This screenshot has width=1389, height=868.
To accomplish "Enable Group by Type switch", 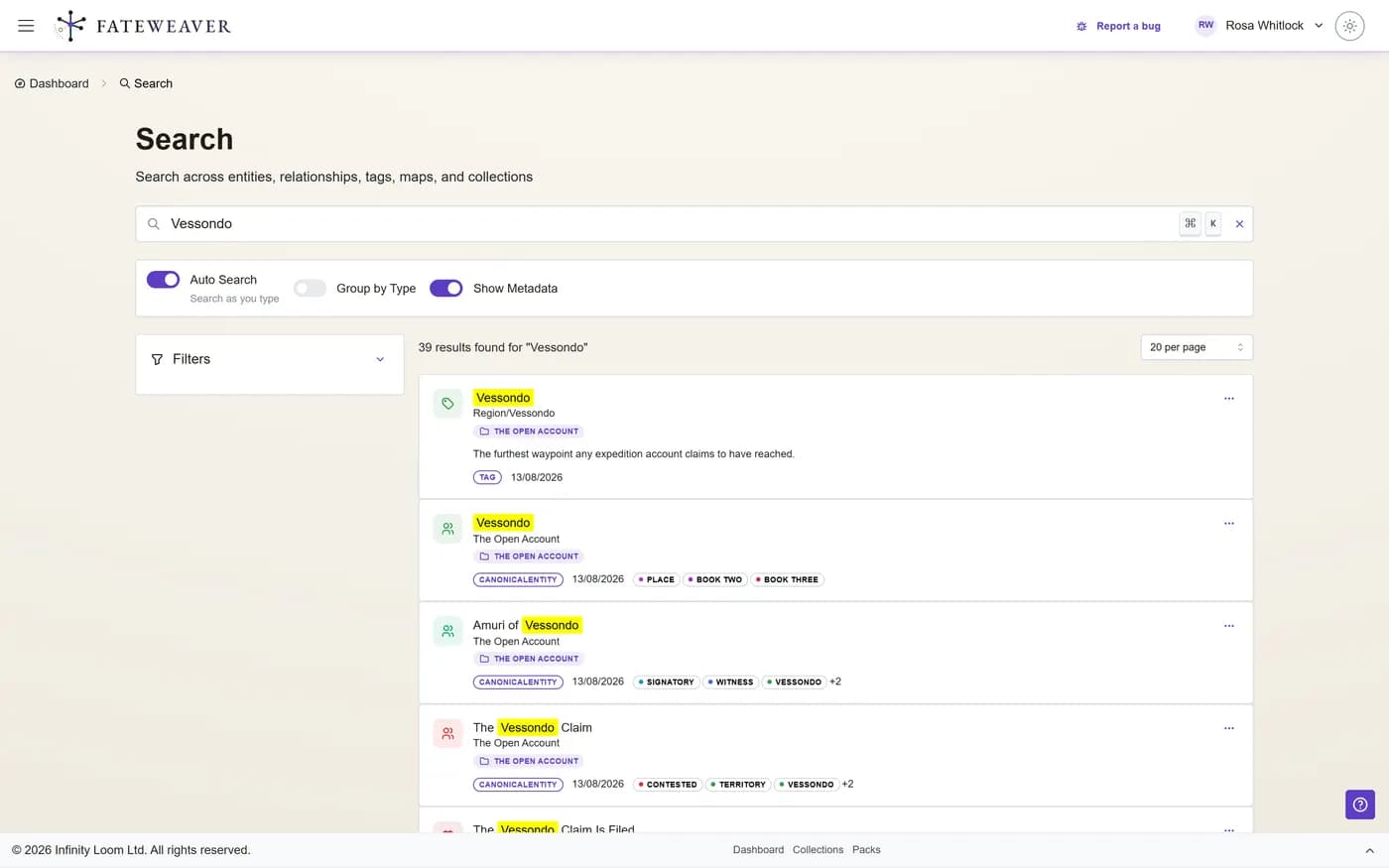I will tap(310, 289).
